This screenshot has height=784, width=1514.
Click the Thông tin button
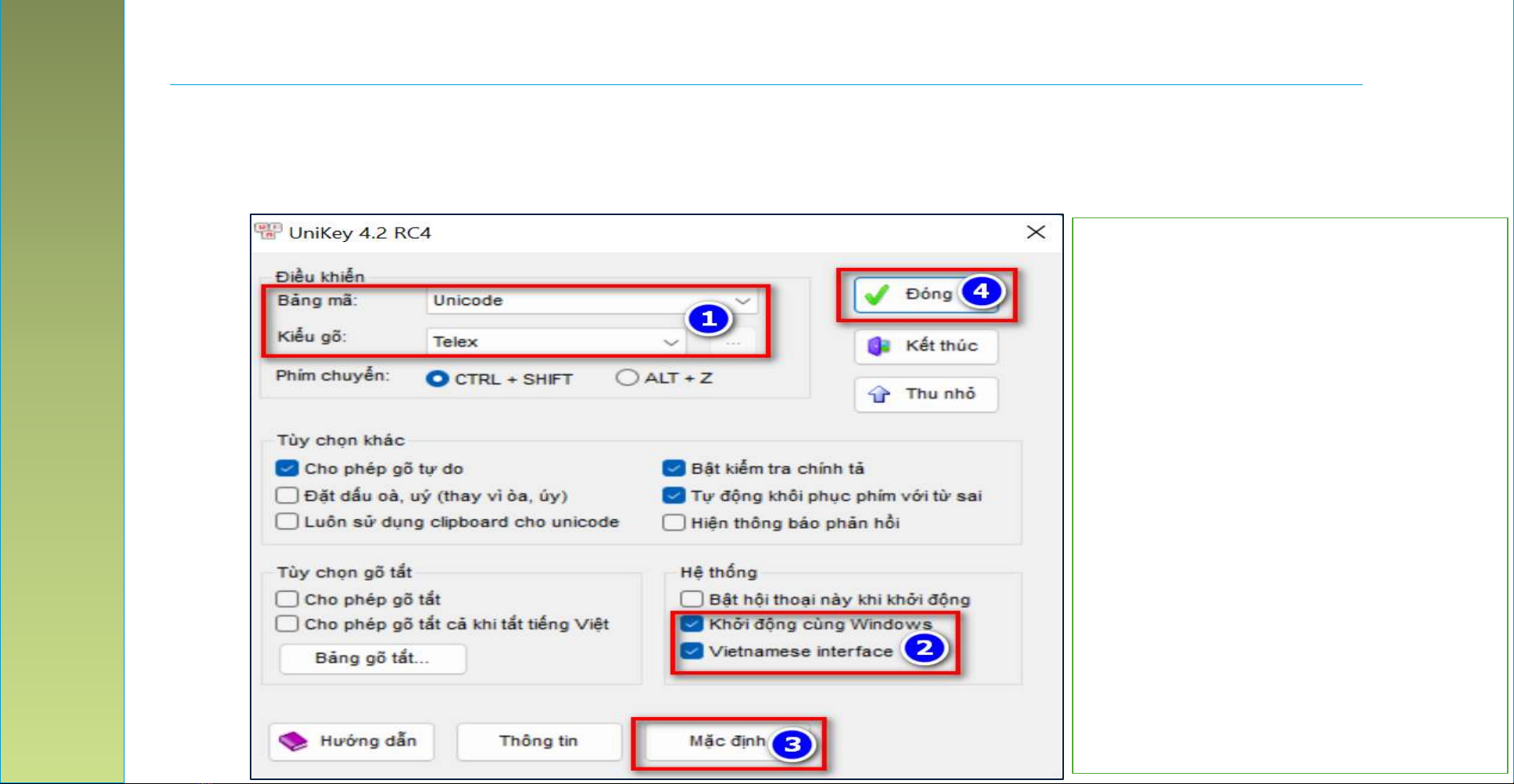point(539,741)
